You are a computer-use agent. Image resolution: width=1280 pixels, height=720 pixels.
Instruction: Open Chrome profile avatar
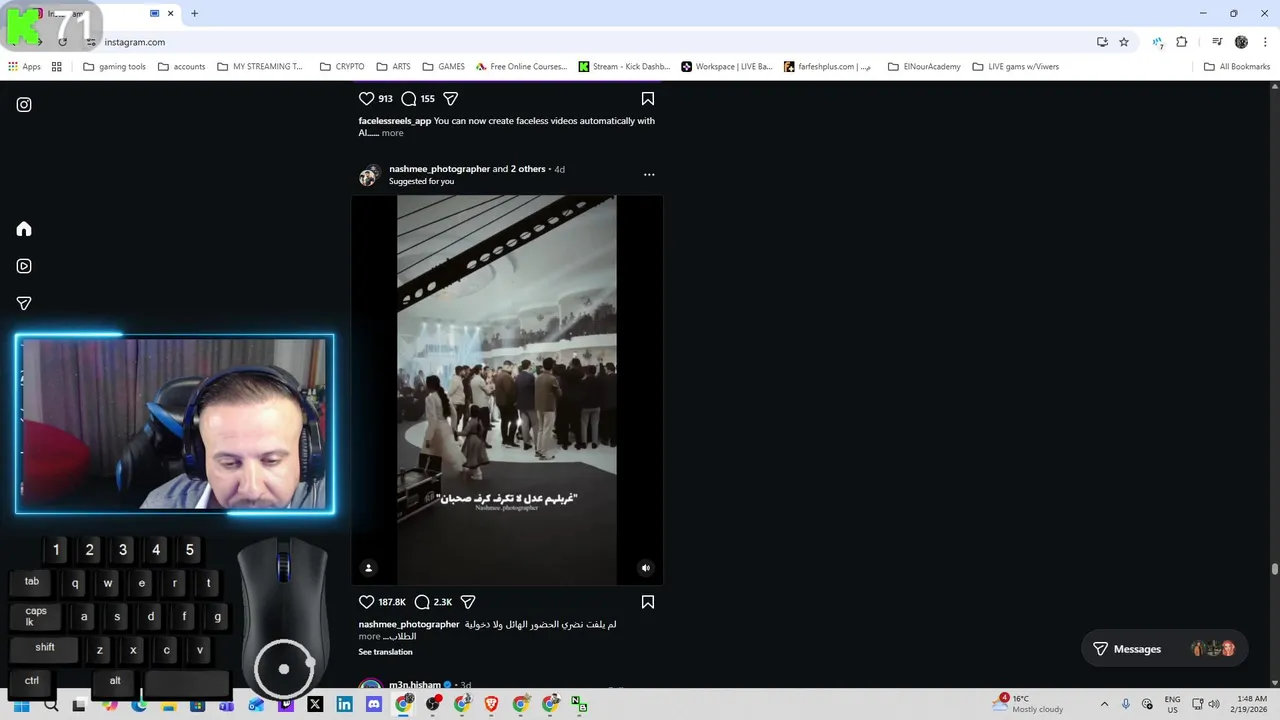coord(1241,42)
